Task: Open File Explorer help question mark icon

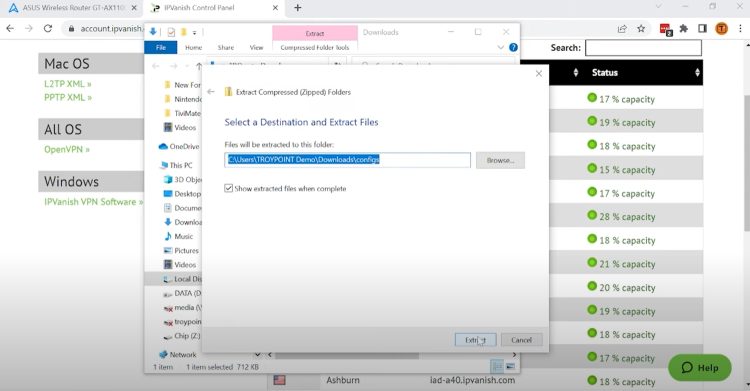Action: 513,47
